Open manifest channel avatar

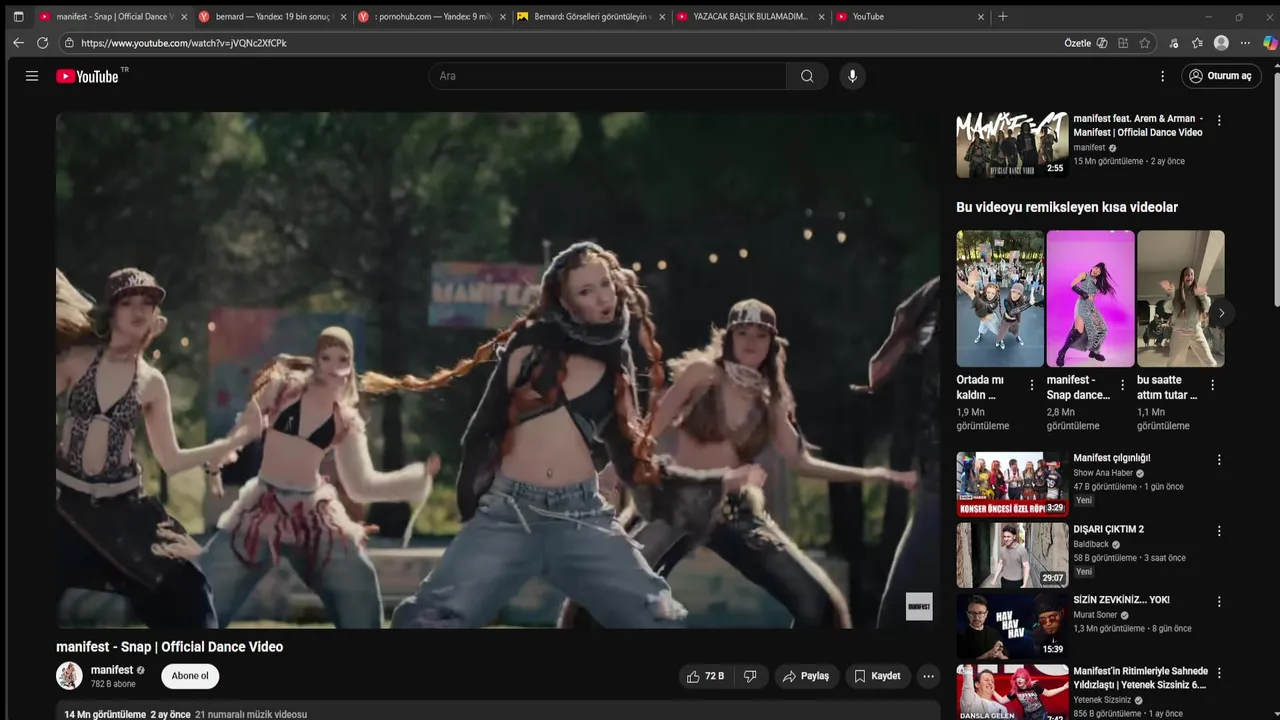tap(69, 676)
